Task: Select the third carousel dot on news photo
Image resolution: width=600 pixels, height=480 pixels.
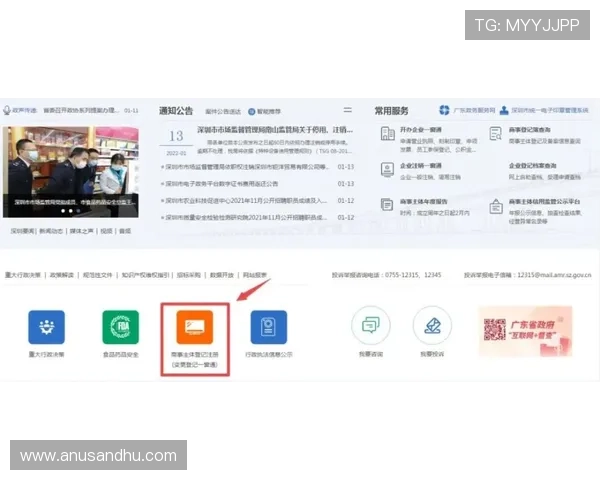Action: (x=78, y=211)
